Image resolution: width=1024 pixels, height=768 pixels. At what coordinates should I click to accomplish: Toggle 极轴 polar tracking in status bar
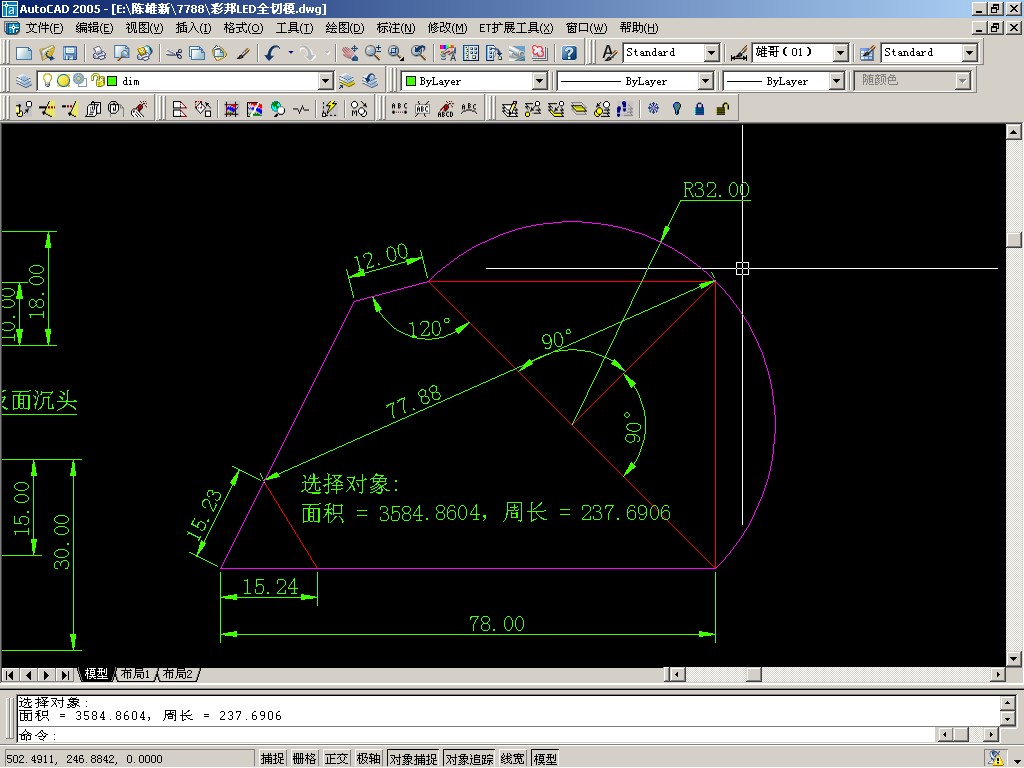click(x=368, y=758)
